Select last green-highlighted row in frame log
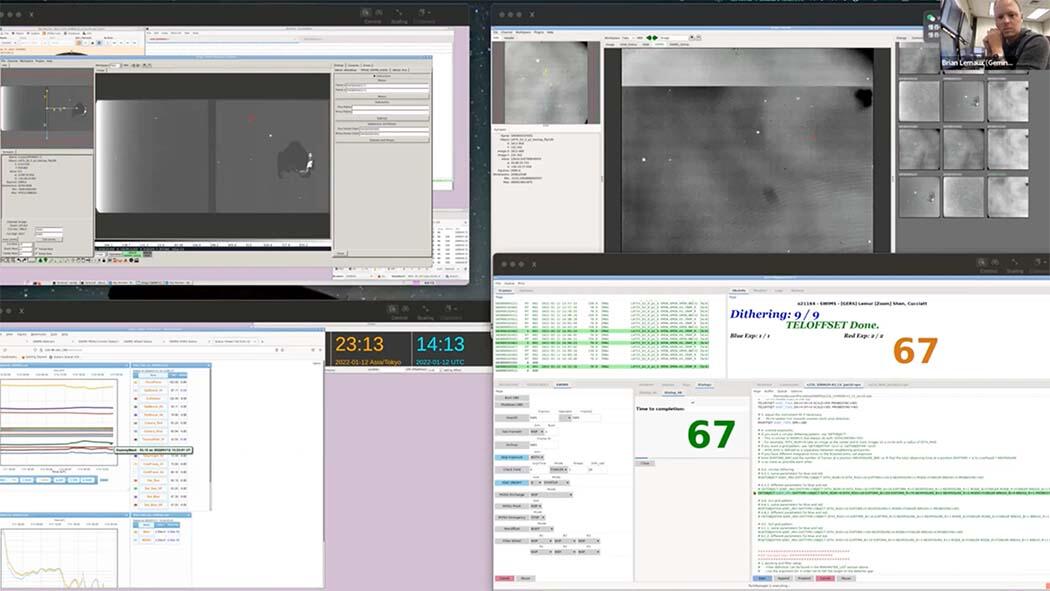1050x591 pixels. pos(602,367)
